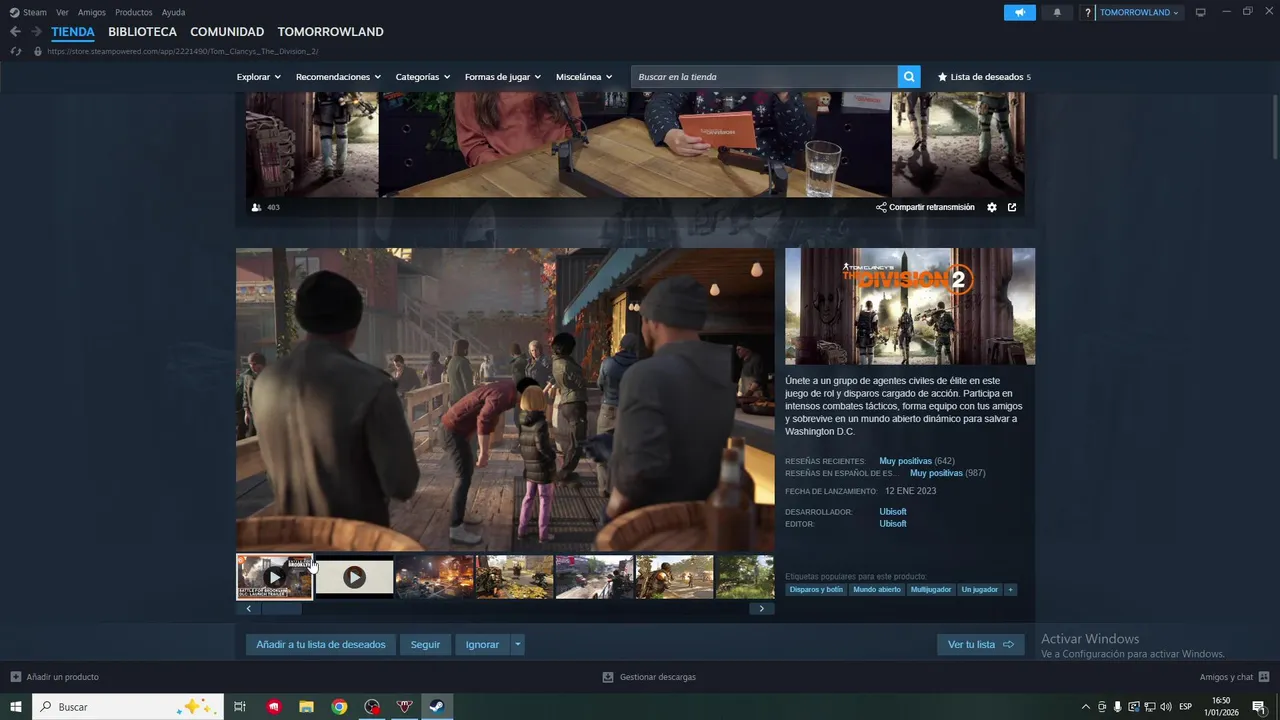1280x720 pixels.
Task: Open recent reviews Muy positivas (642)
Action: (x=916, y=461)
